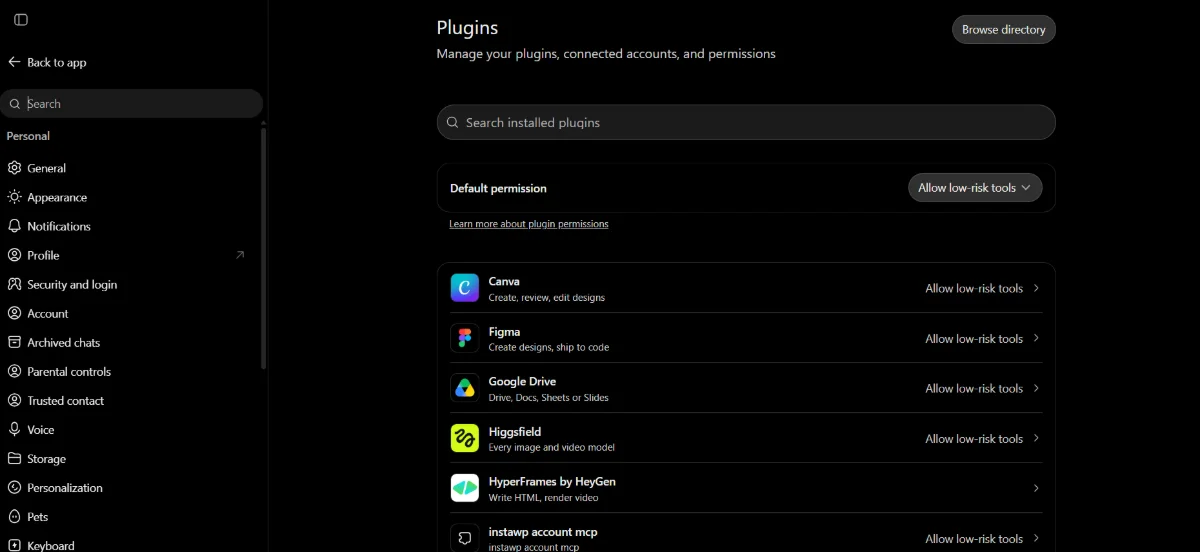Click the Appearance sun icon
1200x552 pixels.
tap(14, 197)
